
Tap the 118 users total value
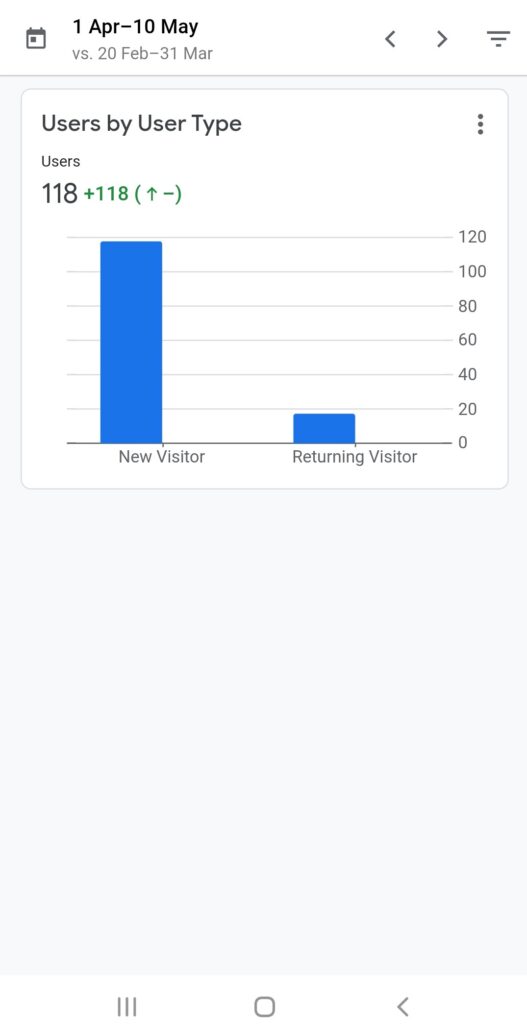click(x=59, y=194)
